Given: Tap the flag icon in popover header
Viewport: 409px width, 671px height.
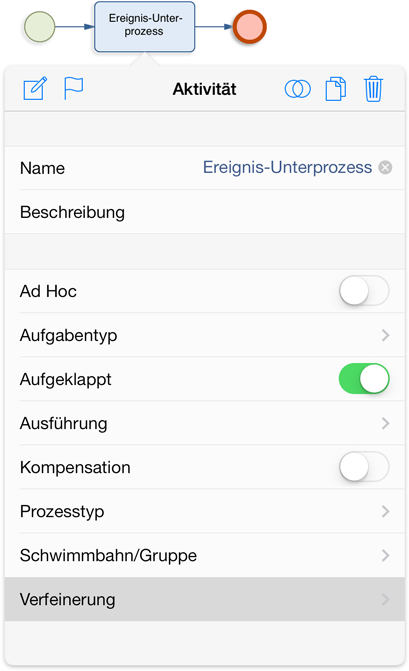Looking at the screenshot, I should [x=73, y=88].
